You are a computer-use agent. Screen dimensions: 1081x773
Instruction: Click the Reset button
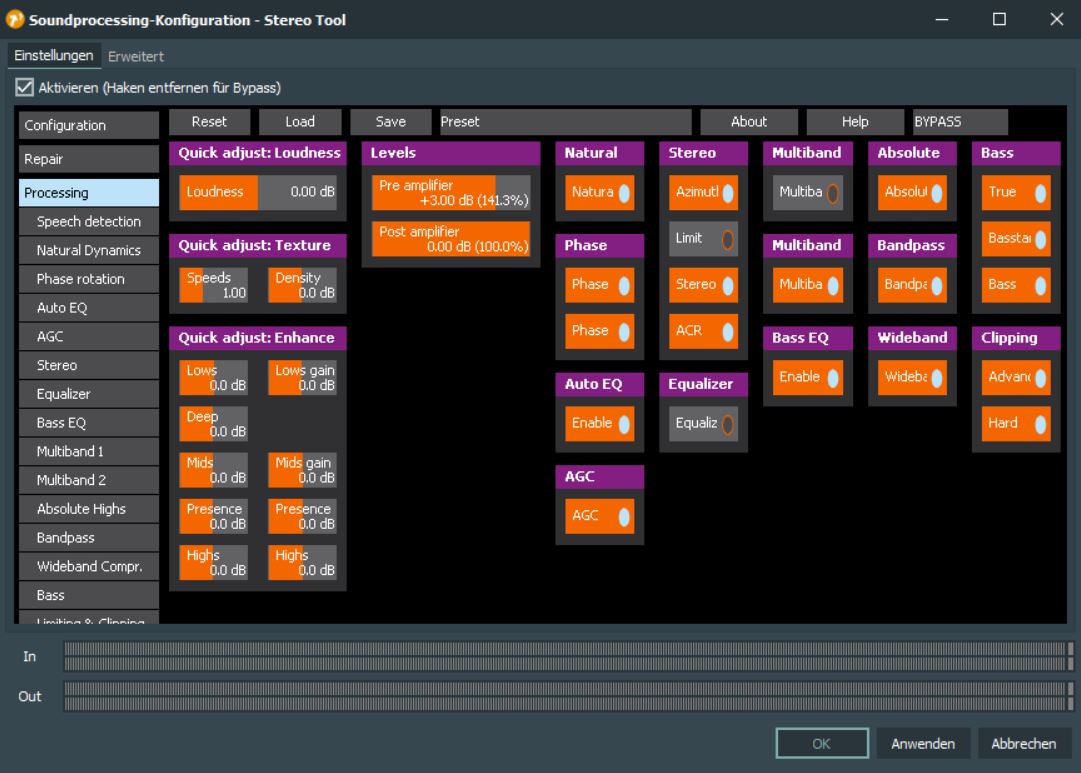click(209, 122)
